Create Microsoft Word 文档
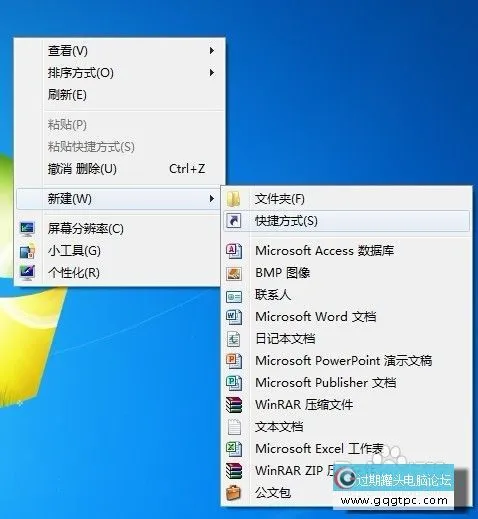Viewport: 478px width, 519px height. click(347, 317)
